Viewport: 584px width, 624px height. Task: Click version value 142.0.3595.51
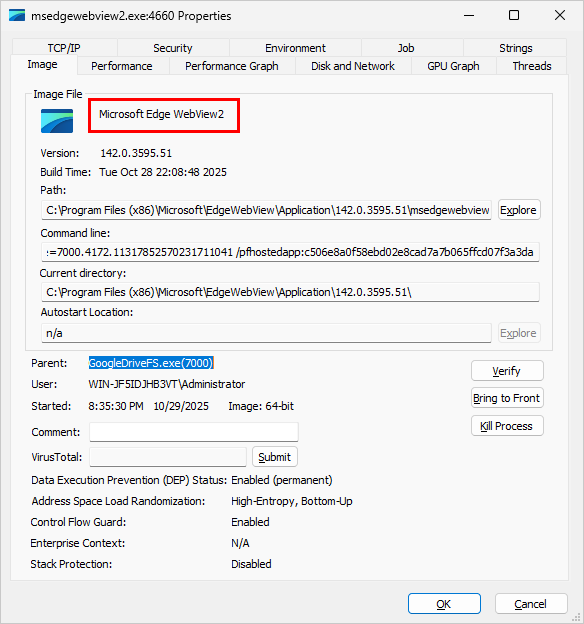tap(136, 153)
